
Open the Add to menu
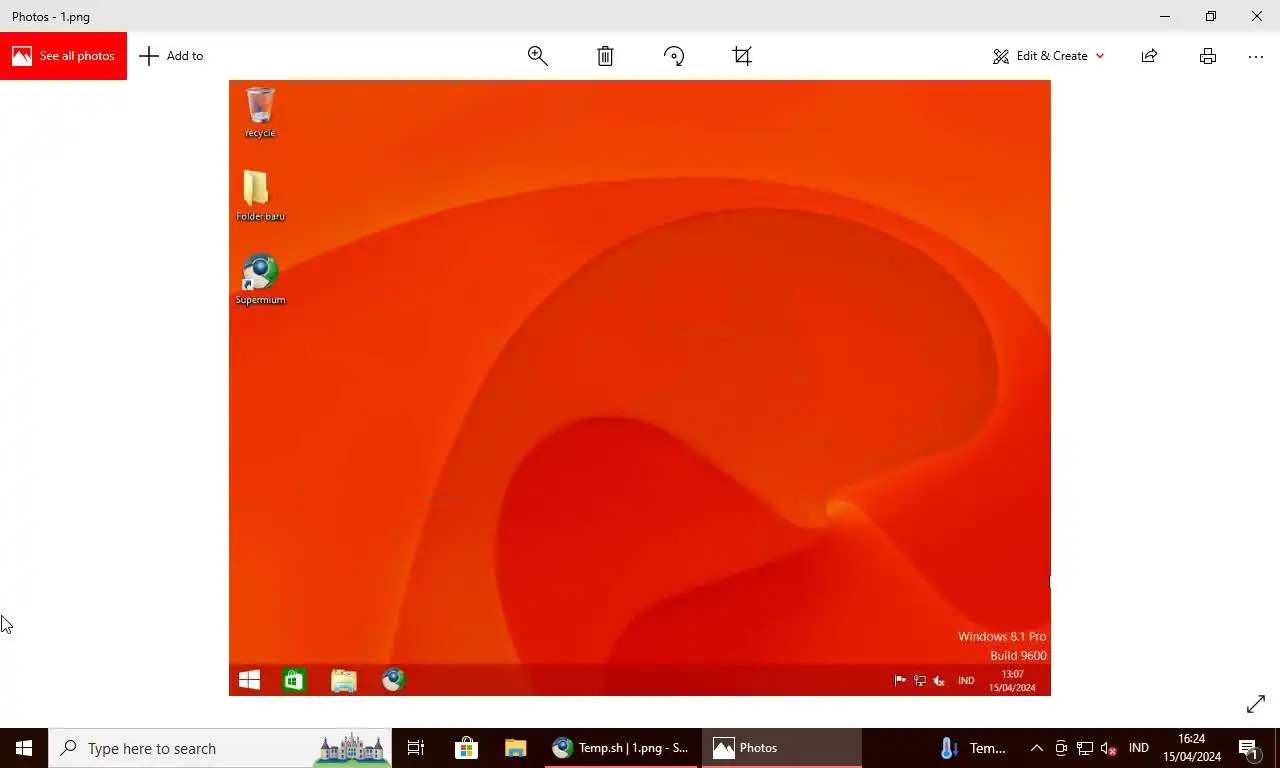pos(171,56)
